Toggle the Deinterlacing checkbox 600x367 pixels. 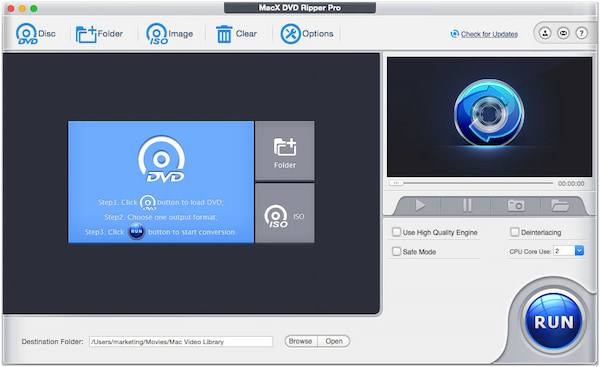(515, 232)
